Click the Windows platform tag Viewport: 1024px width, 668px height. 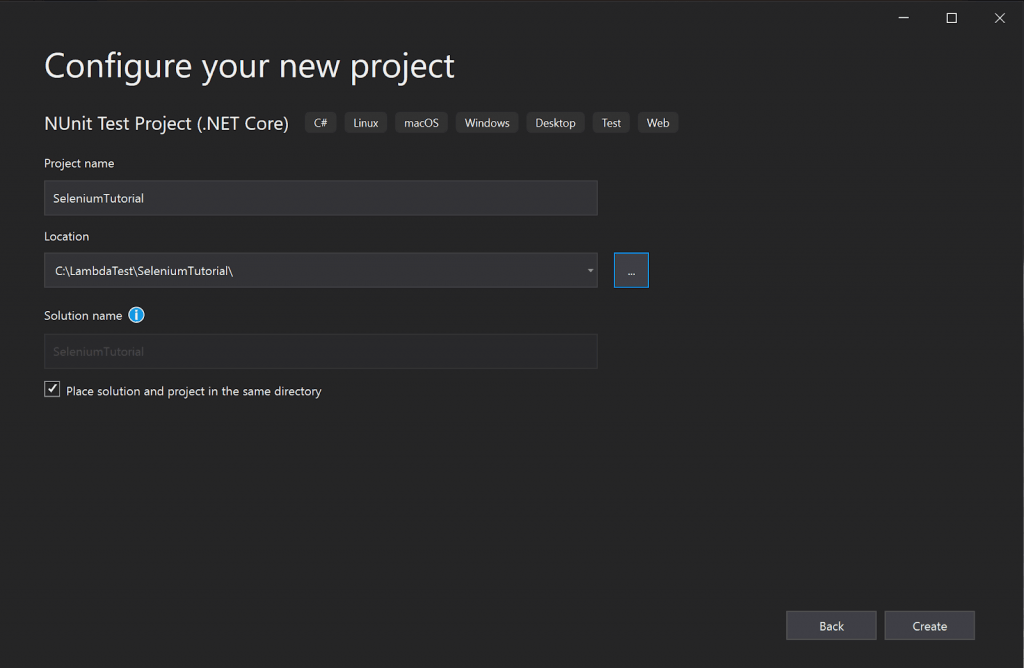(x=486, y=122)
